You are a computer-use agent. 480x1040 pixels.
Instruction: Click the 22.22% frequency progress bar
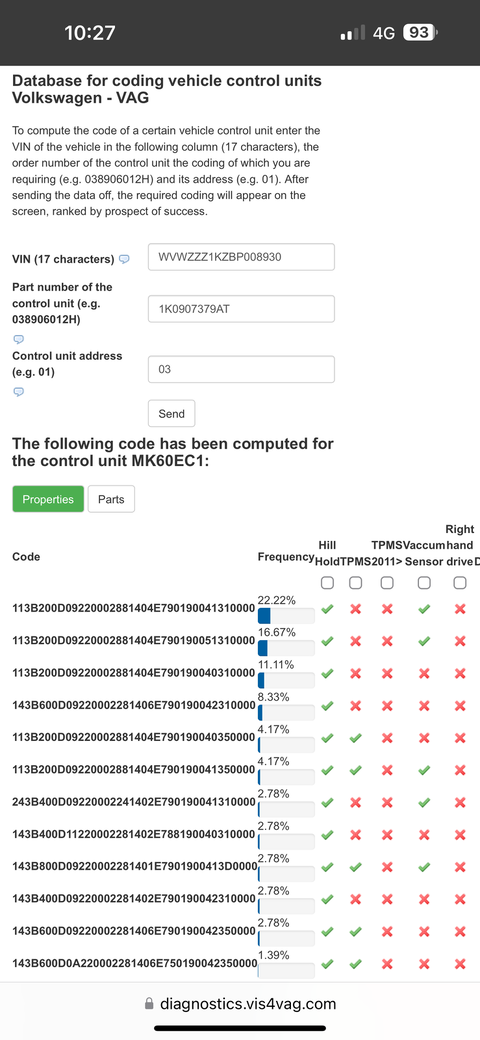[x=286, y=616]
